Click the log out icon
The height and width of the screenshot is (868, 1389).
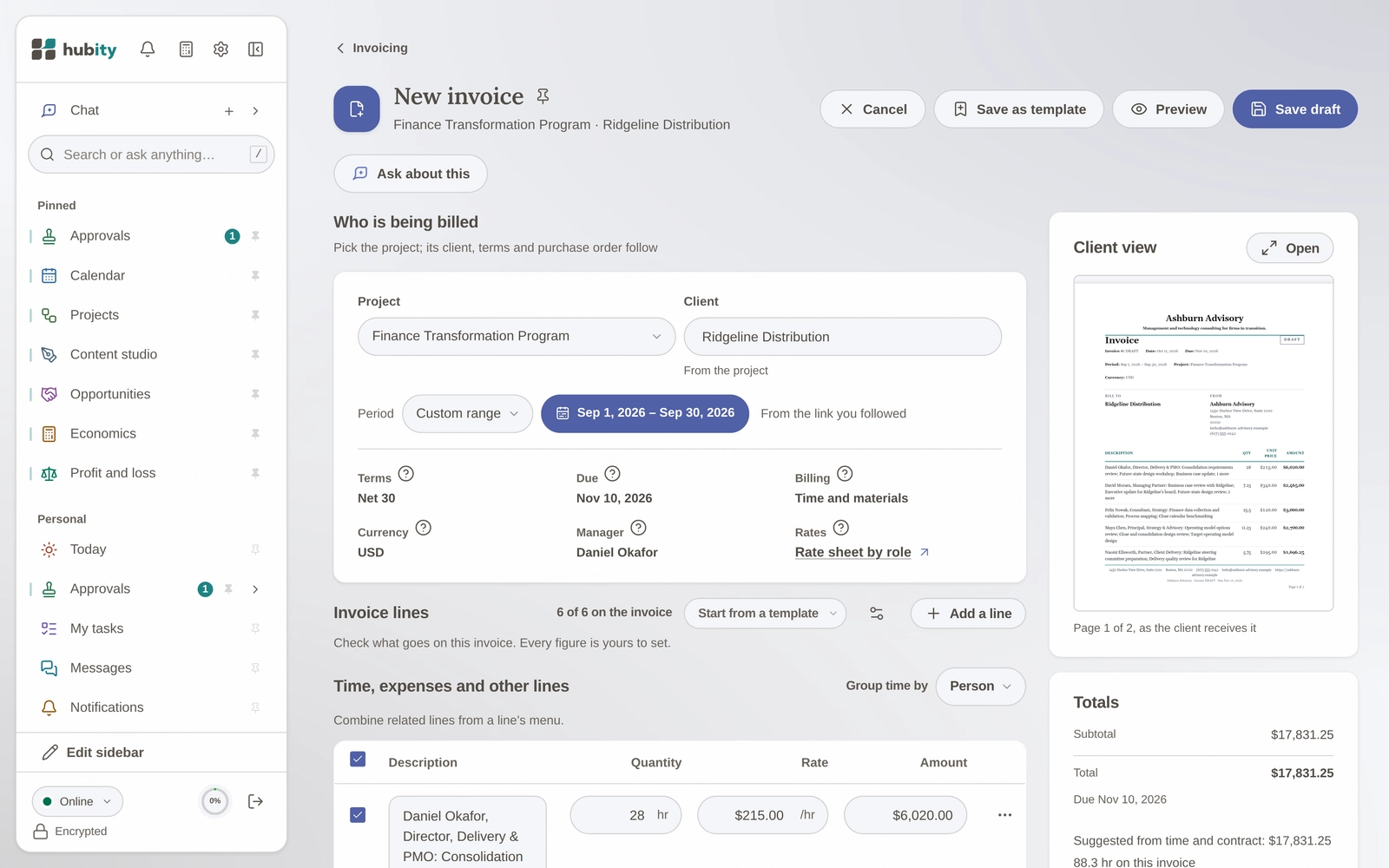tap(255, 801)
